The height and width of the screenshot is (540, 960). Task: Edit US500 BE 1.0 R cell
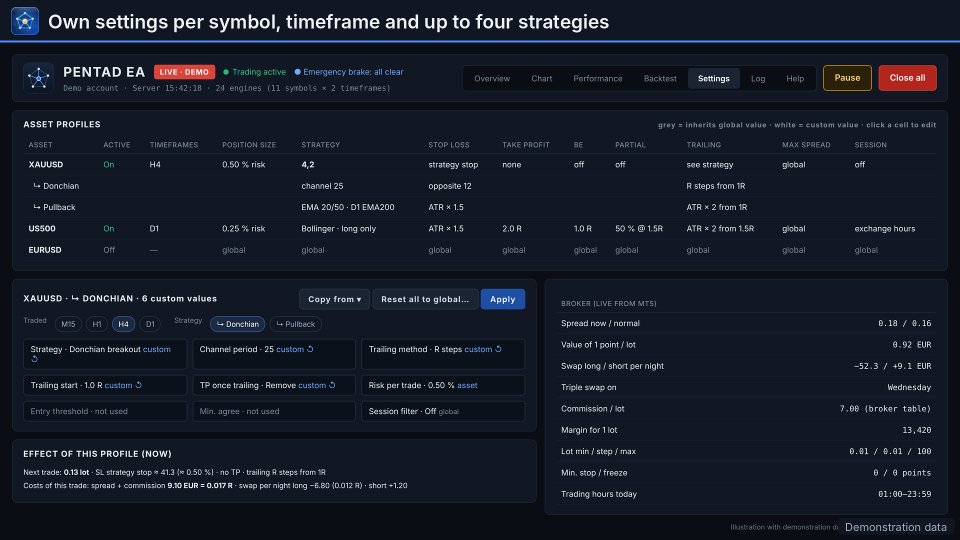(582, 228)
